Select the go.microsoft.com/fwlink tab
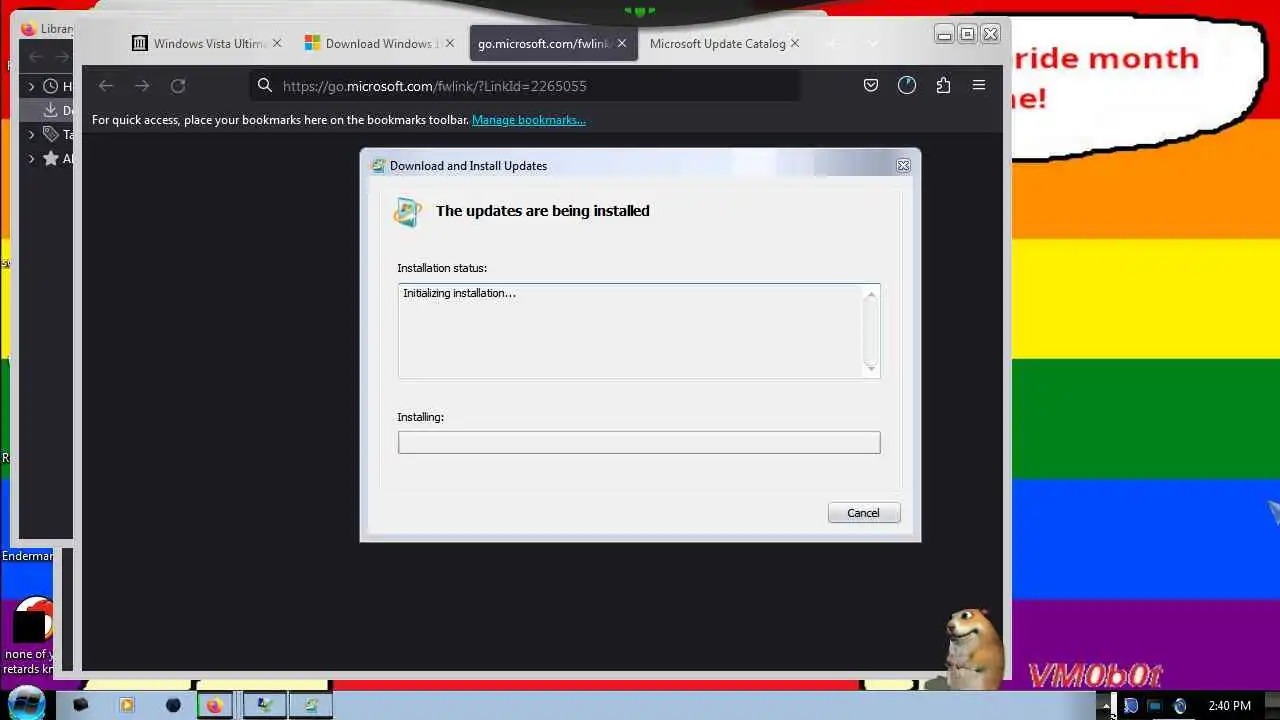 click(x=553, y=43)
